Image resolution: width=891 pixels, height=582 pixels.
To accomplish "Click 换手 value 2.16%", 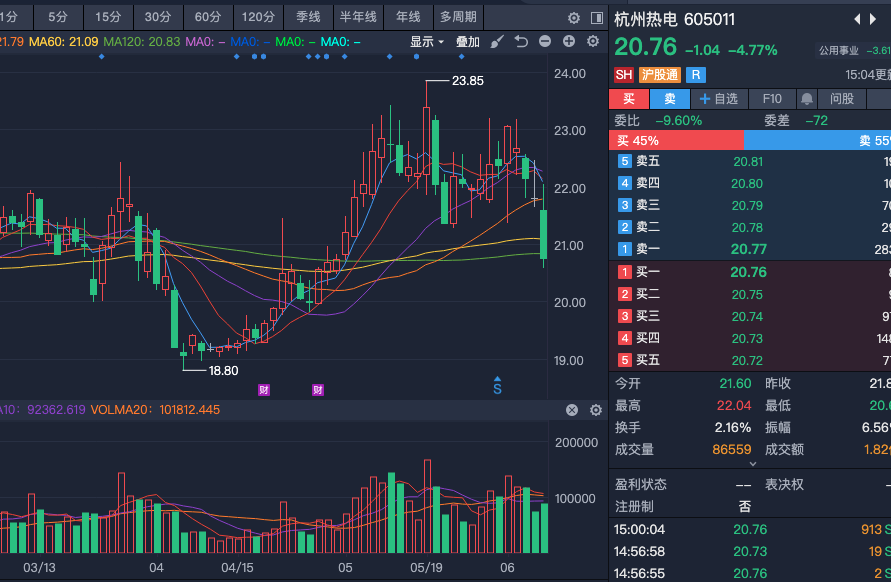I will [x=733, y=427].
